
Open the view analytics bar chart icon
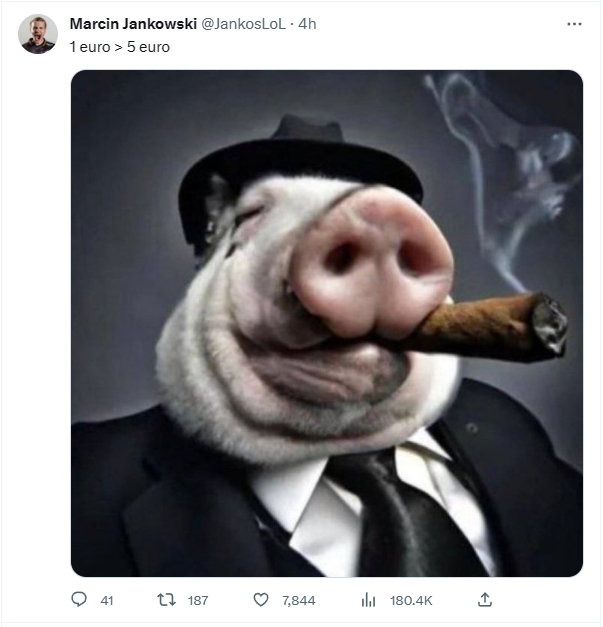(368, 600)
